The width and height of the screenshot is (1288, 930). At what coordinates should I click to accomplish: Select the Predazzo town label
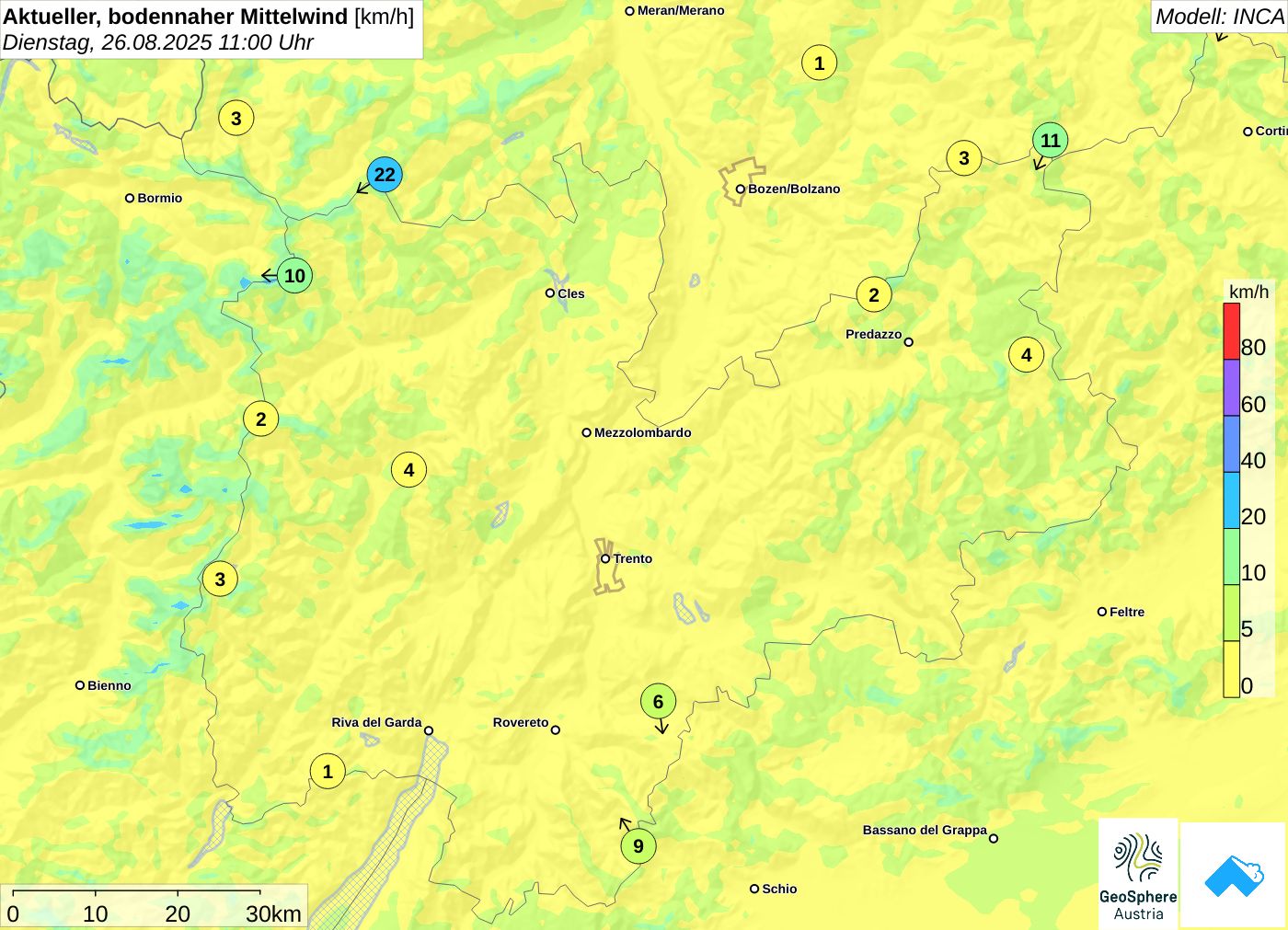[x=874, y=334]
